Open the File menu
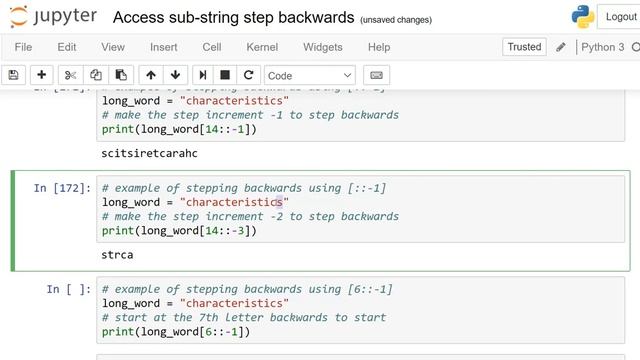The height and width of the screenshot is (360, 640). (x=23, y=47)
